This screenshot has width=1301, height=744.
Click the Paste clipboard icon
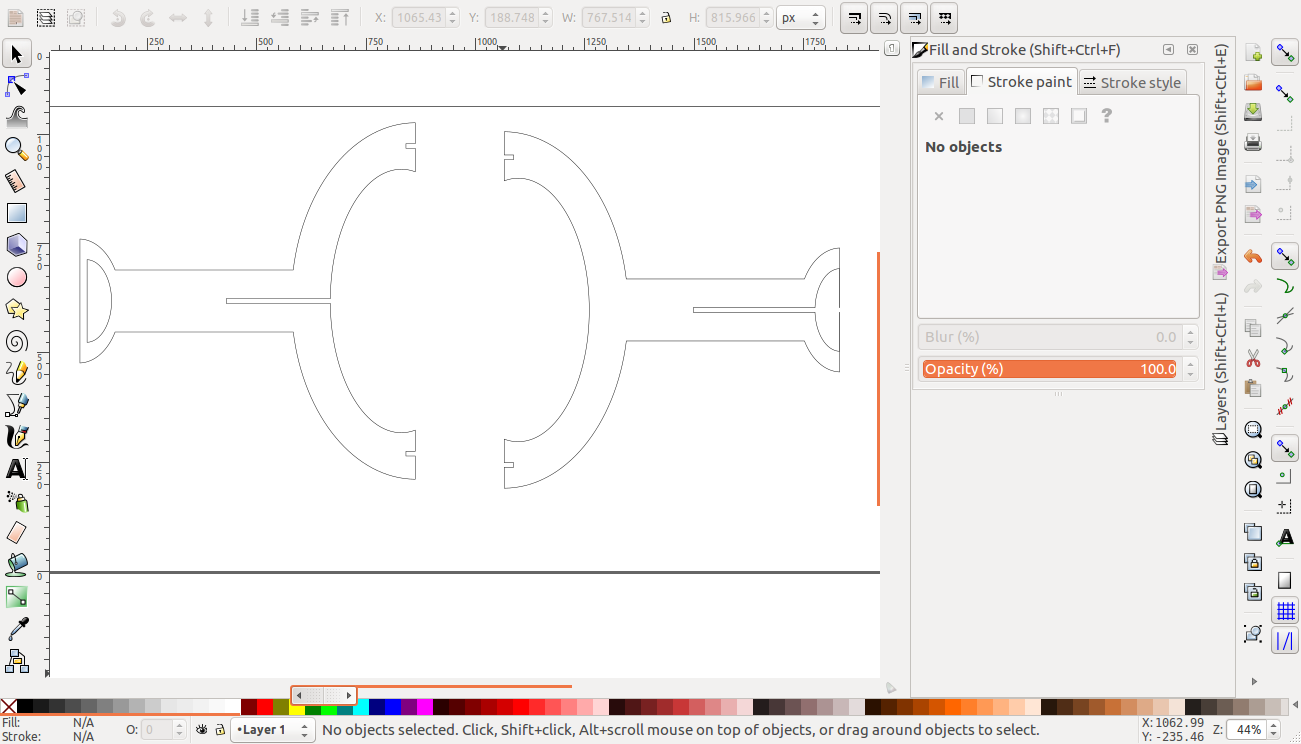tap(1253, 387)
